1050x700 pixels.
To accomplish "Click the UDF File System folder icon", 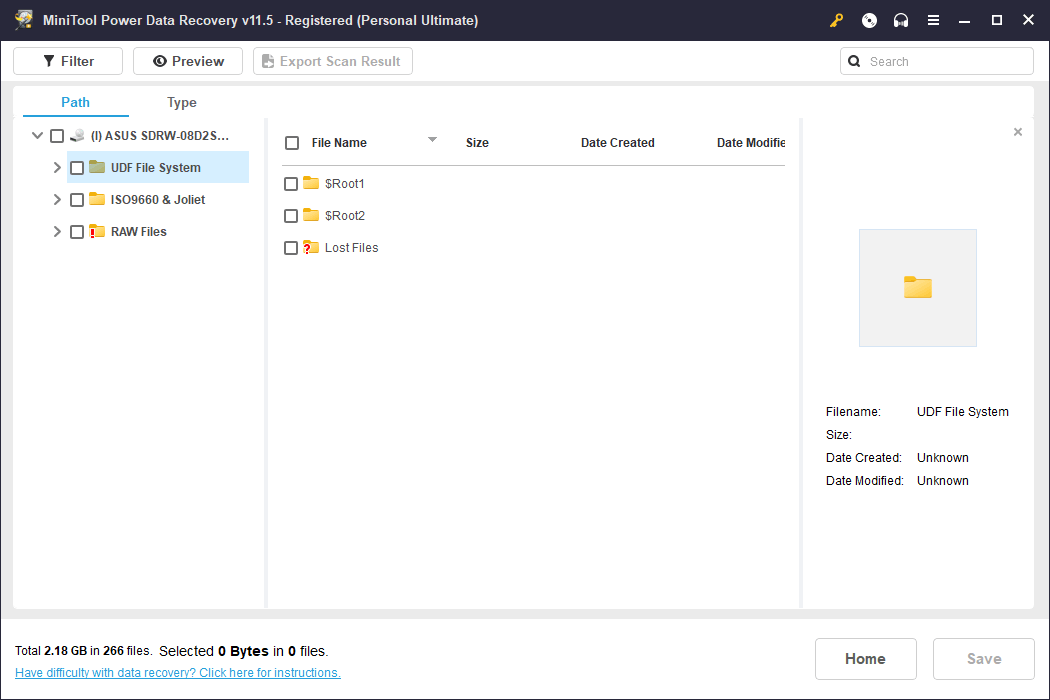I will pos(97,167).
